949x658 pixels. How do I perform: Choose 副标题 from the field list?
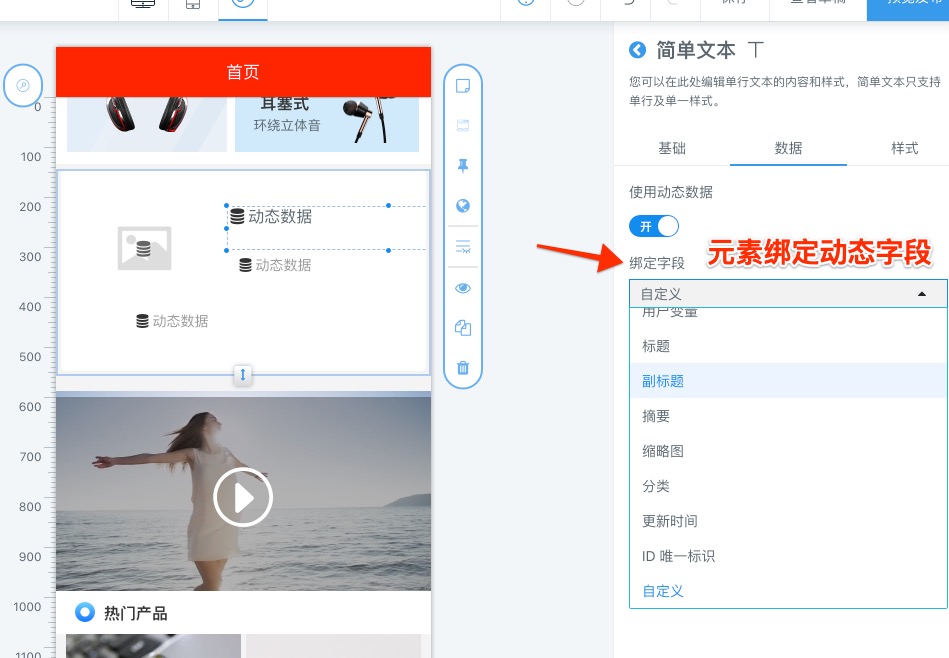click(x=789, y=381)
